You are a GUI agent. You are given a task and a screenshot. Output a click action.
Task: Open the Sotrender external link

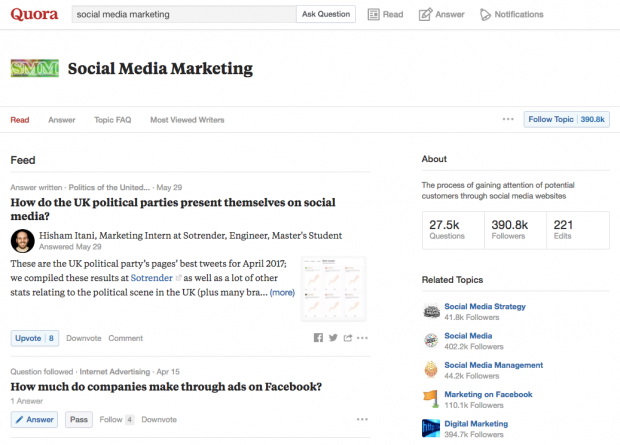pos(152,278)
